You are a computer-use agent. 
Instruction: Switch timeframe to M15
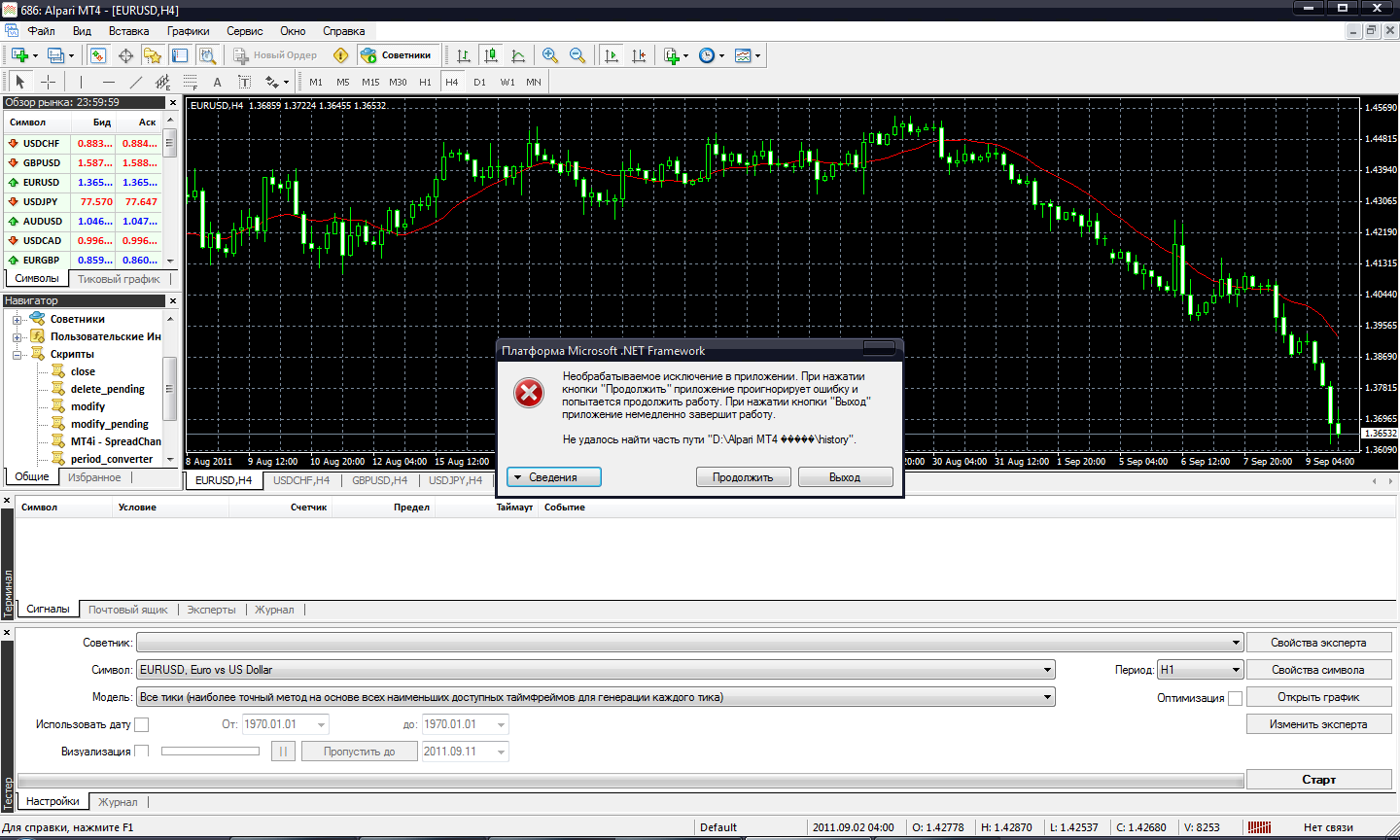click(370, 82)
